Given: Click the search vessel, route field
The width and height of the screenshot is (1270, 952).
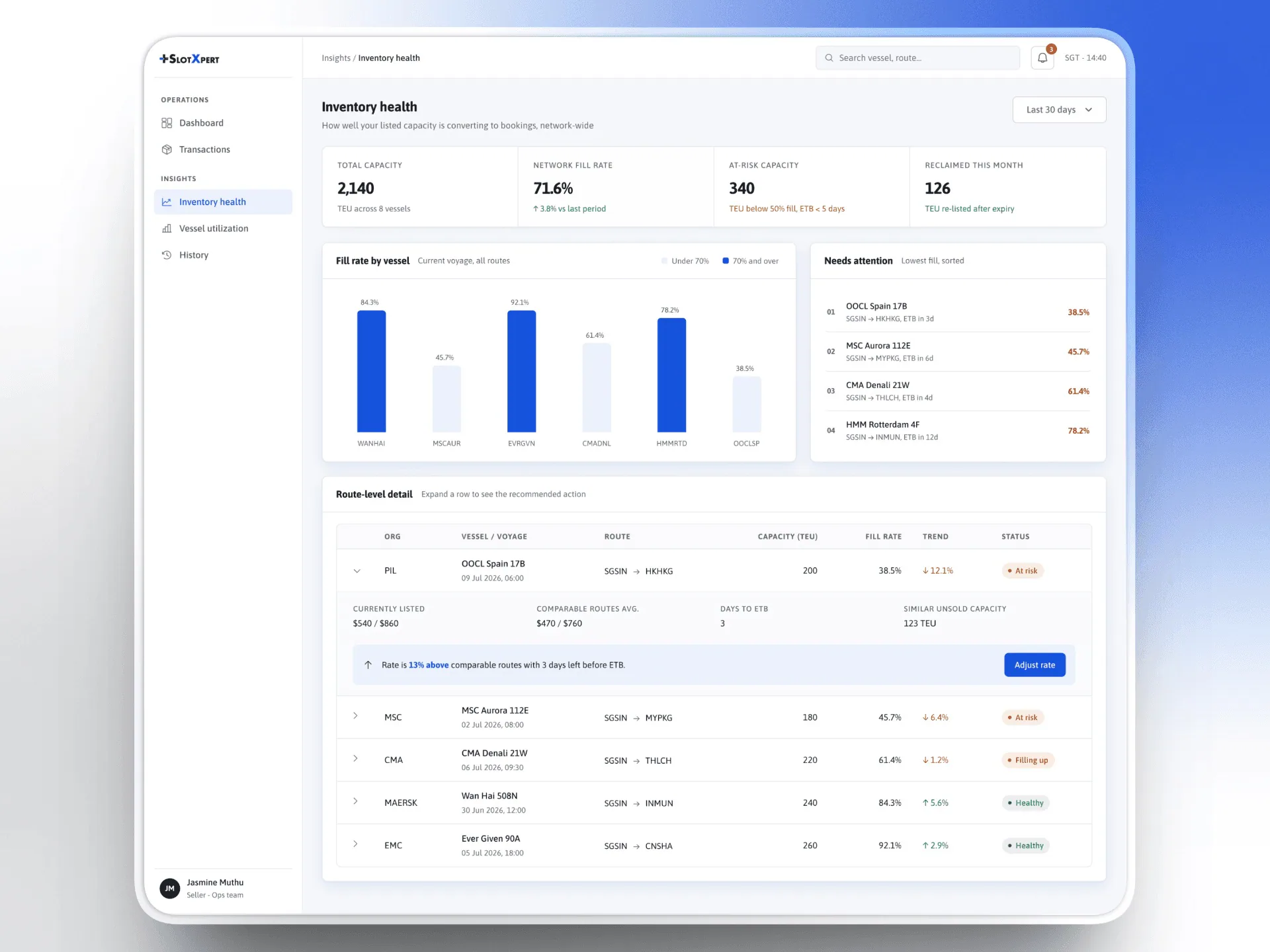Looking at the screenshot, I should (917, 58).
